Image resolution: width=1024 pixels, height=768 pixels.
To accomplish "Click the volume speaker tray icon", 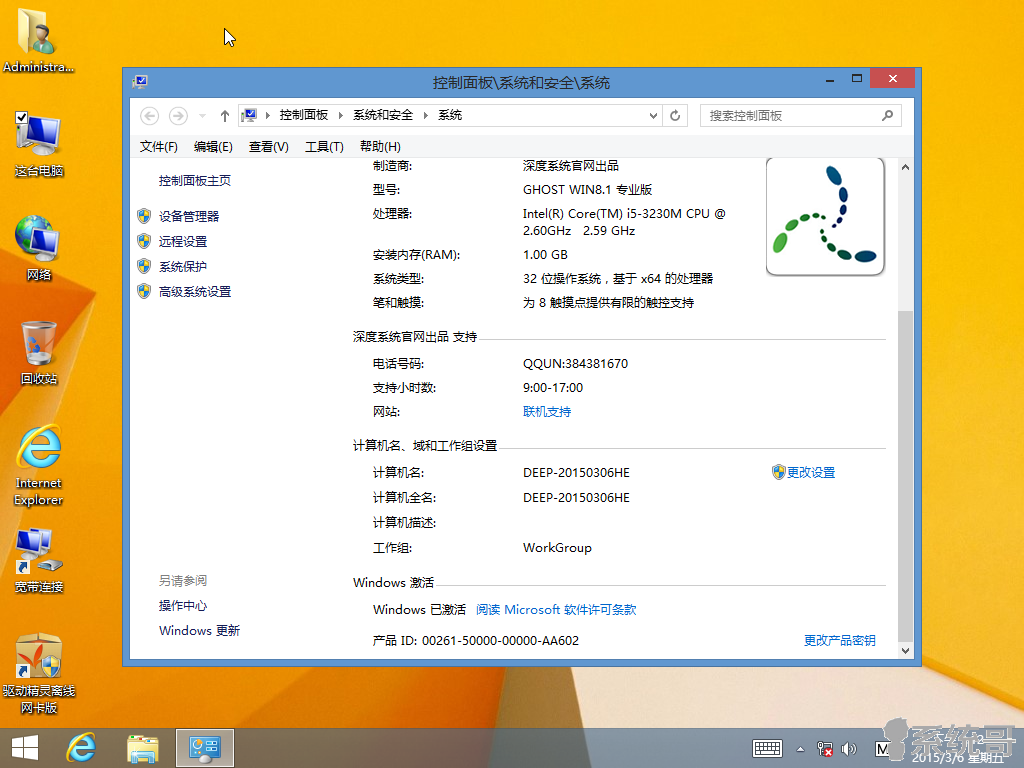I will (x=849, y=749).
